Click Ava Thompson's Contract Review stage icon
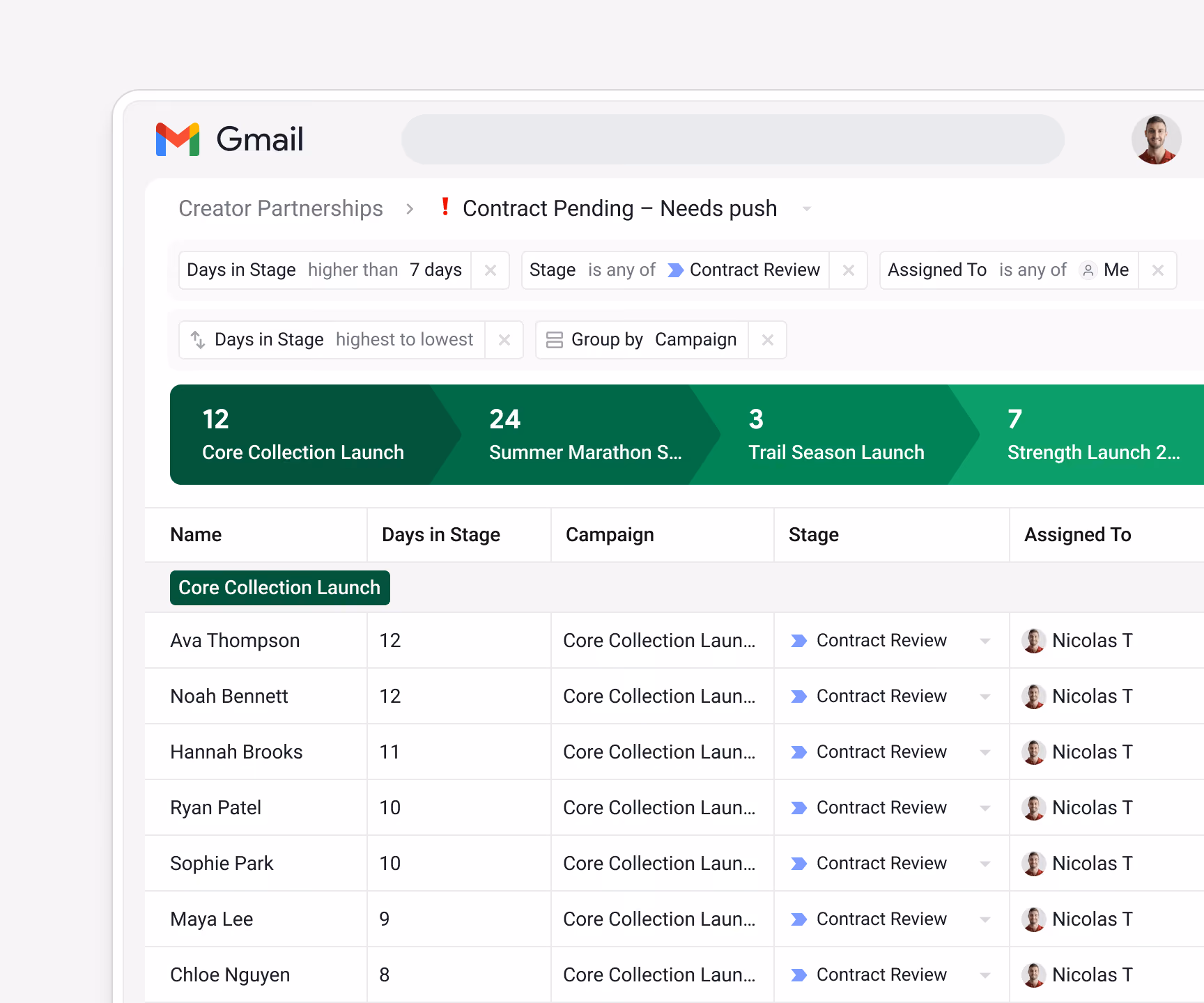The width and height of the screenshot is (1204, 1003). 799,641
